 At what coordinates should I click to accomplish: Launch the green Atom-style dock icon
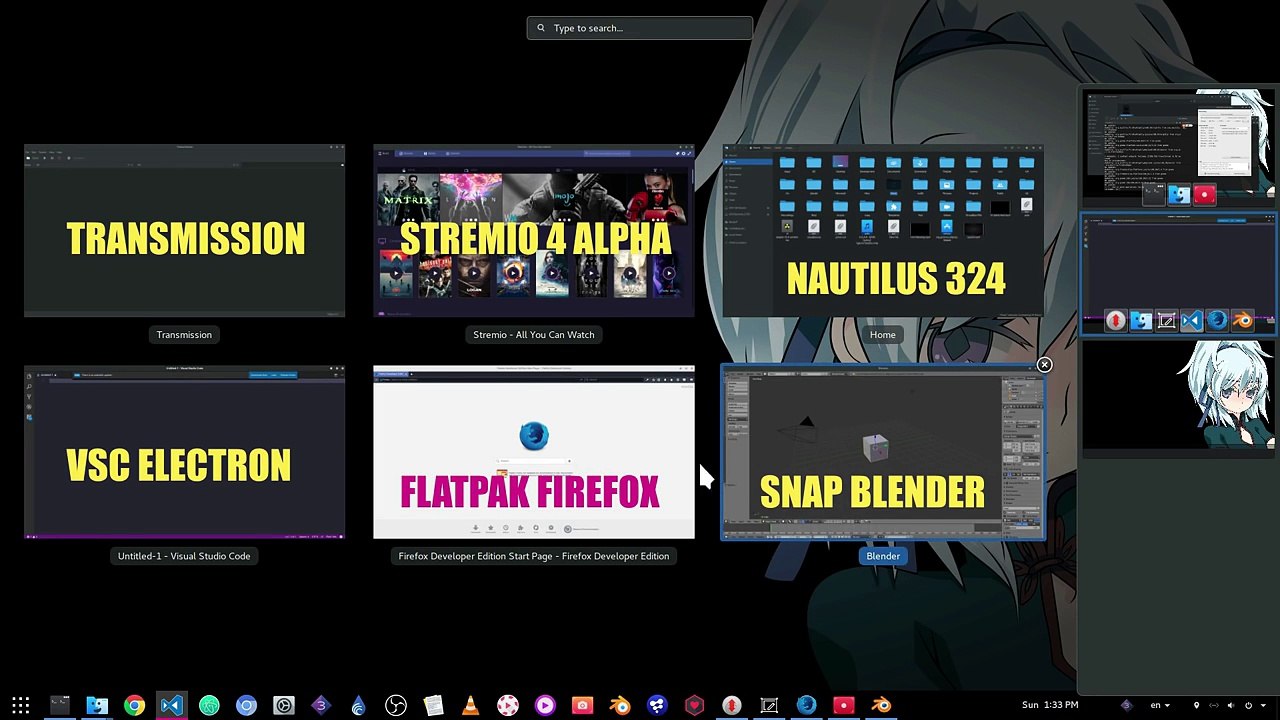pos(209,705)
